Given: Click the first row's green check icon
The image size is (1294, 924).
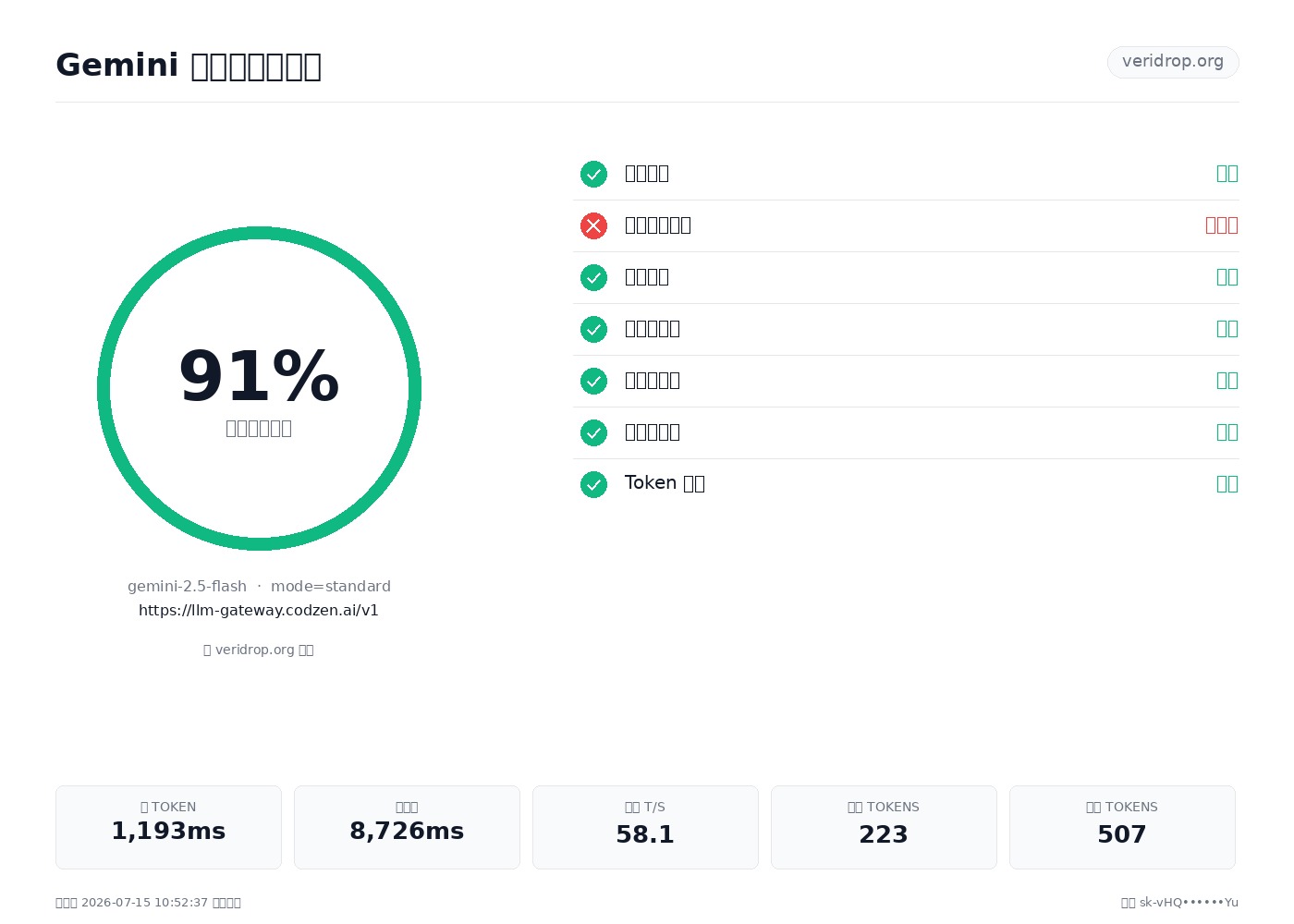Looking at the screenshot, I should pos(593,174).
